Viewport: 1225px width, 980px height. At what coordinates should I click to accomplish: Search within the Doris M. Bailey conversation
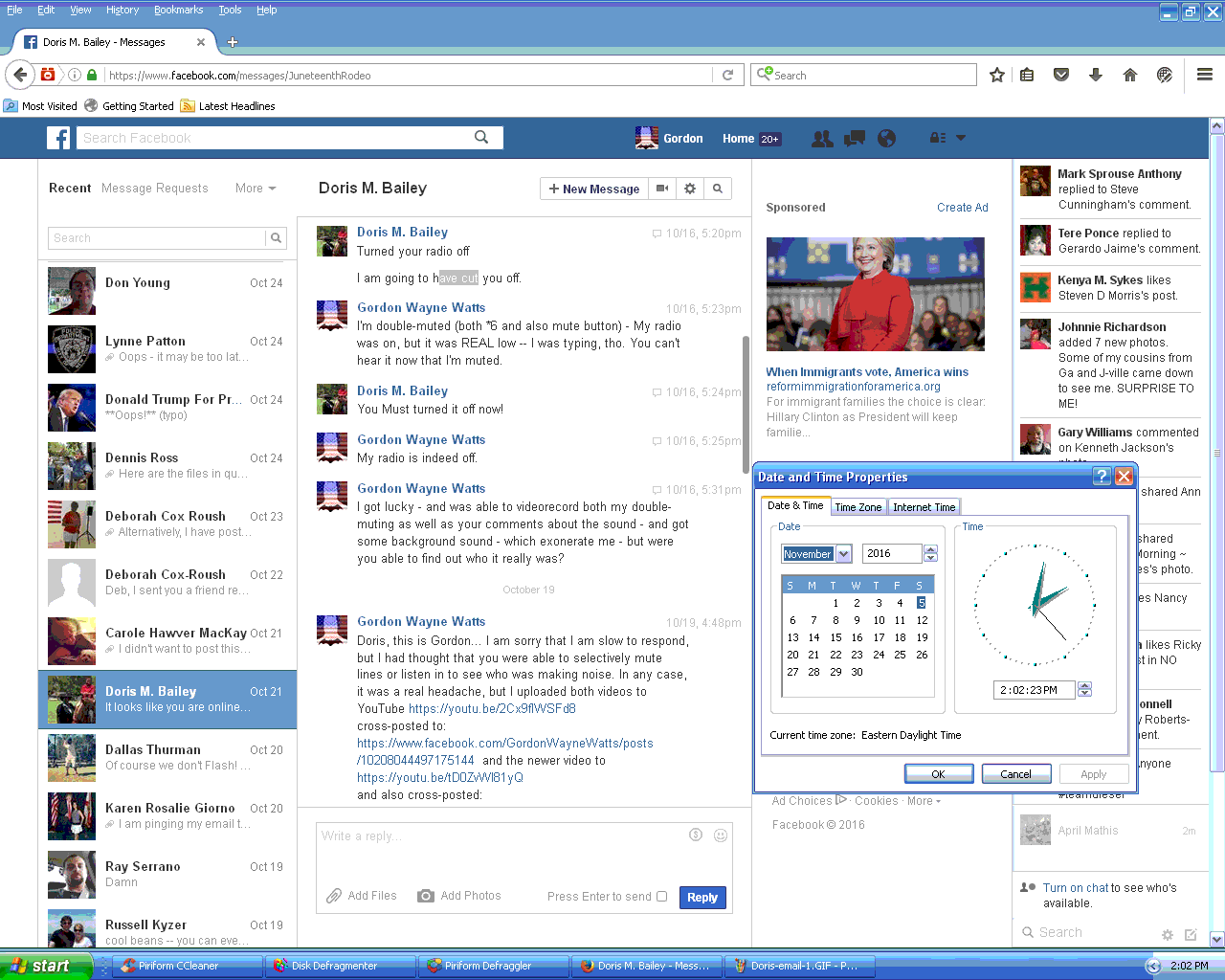click(x=718, y=189)
